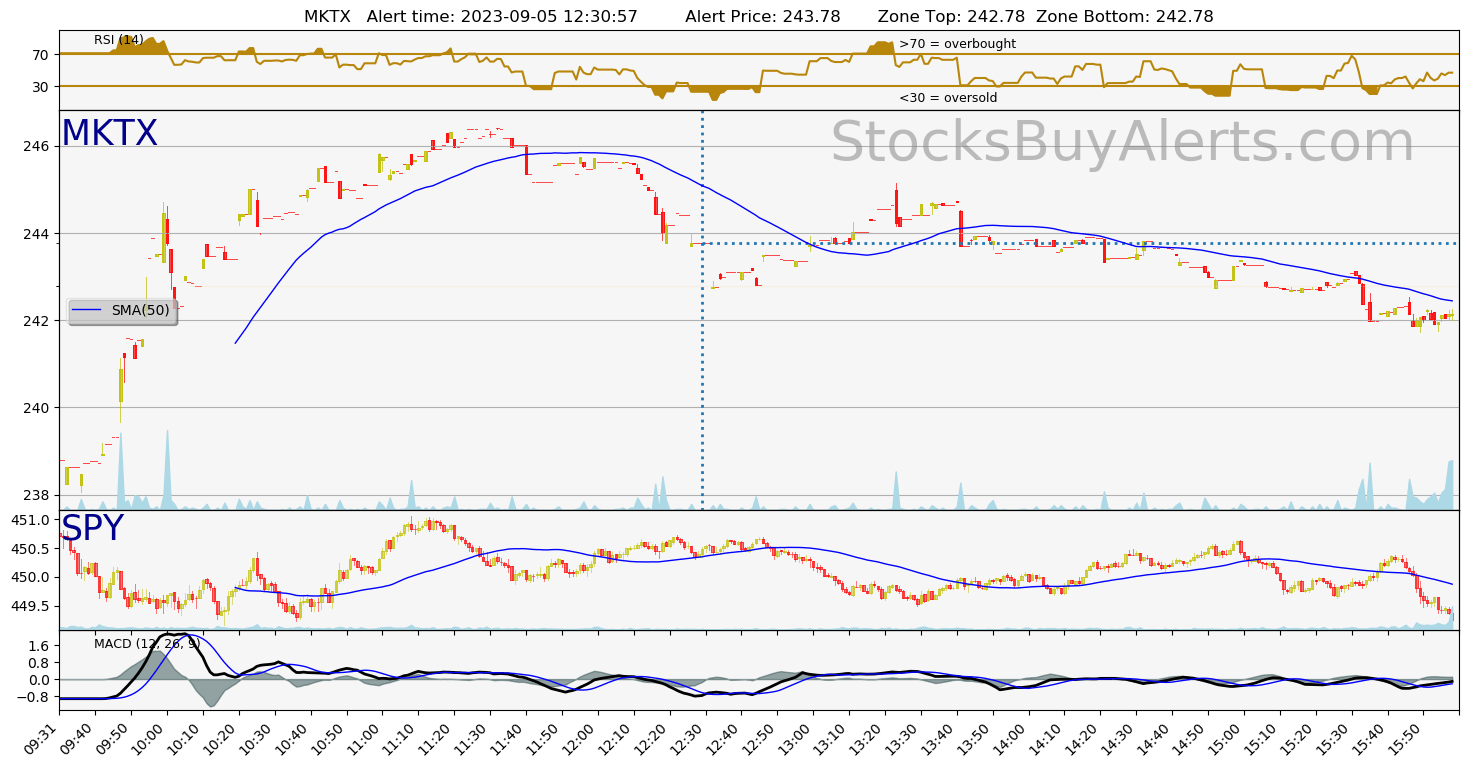Click the SPY axis label 450.5

[30, 549]
